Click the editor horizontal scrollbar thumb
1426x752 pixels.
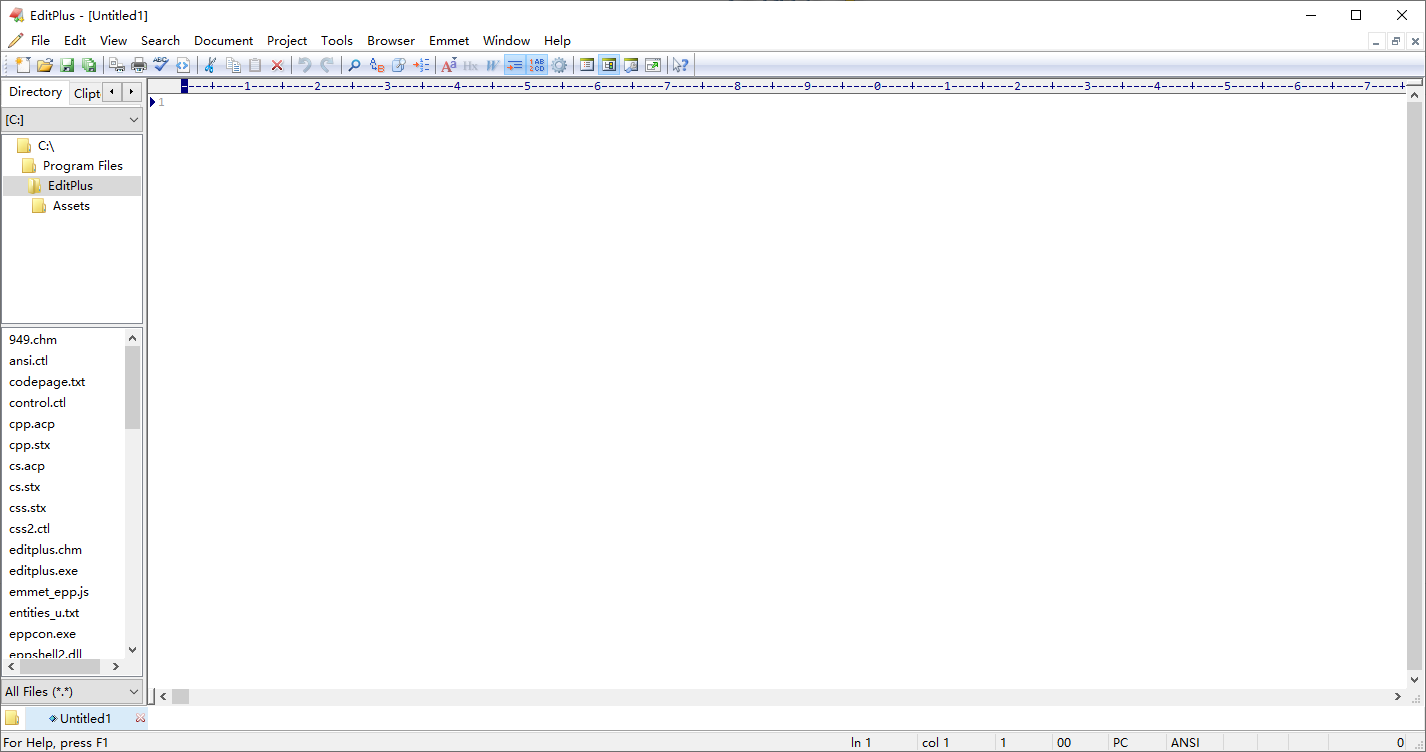[180, 696]
